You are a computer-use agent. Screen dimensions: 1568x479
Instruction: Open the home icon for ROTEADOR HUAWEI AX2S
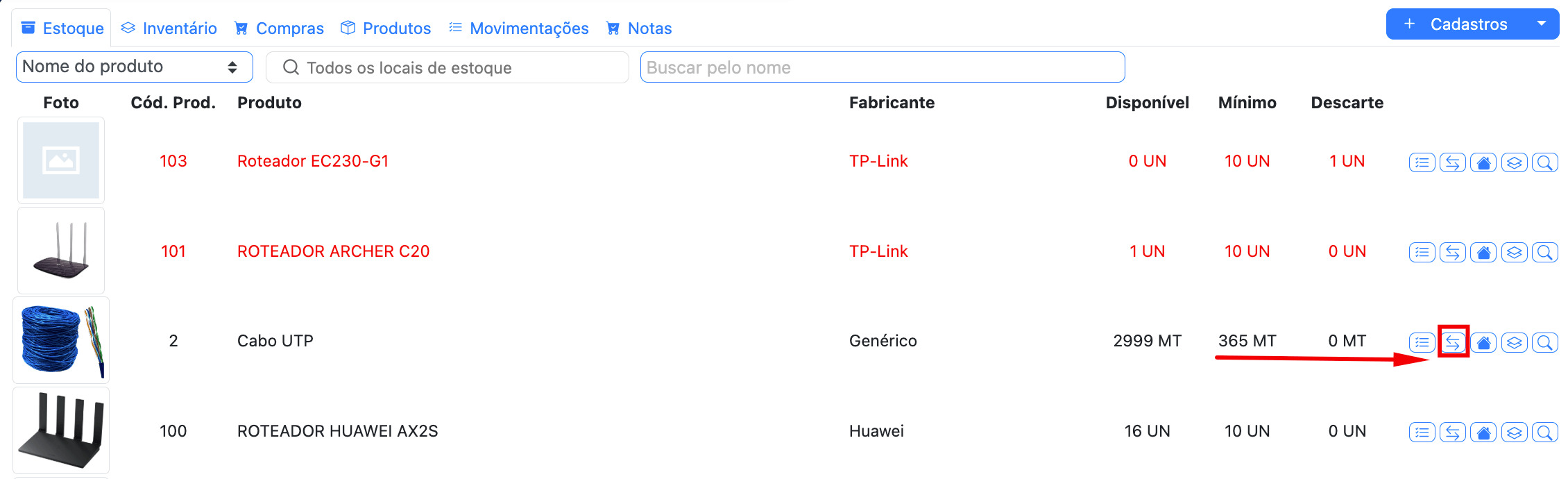pyautogui.click(x=1483, y=431)
